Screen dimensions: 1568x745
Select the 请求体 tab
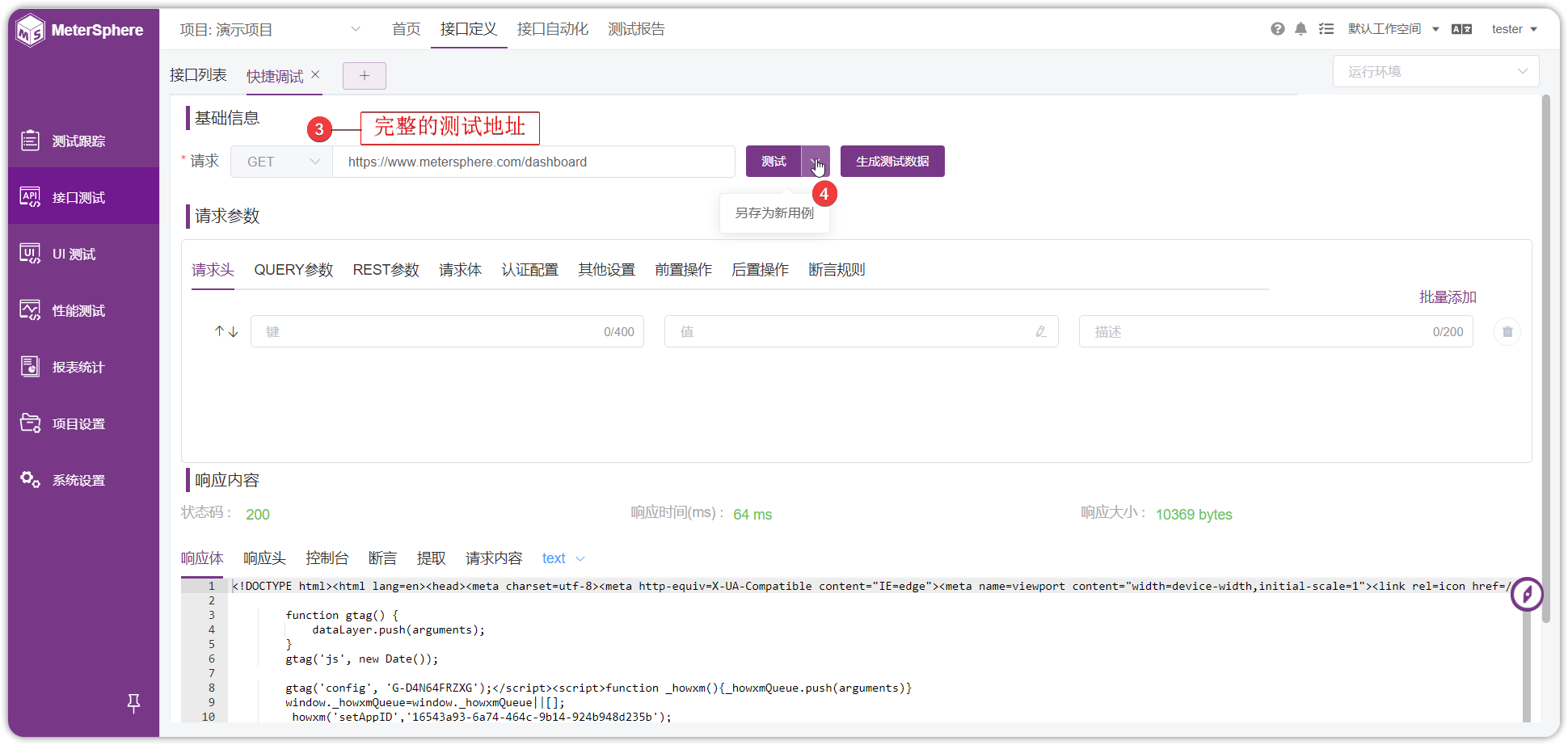pos(461,270)
